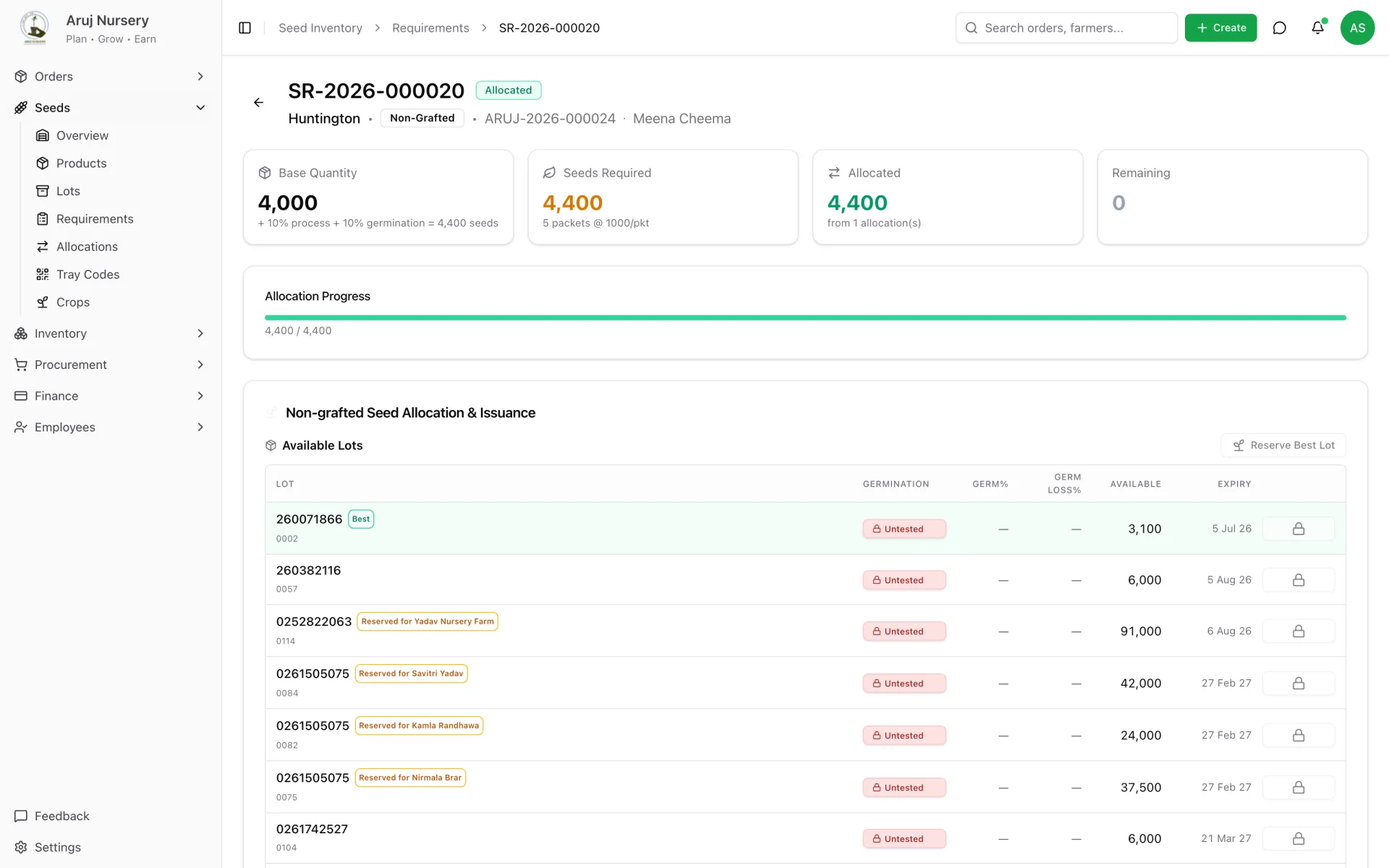Click the green Create button
The height and width of the screenshot is (868, 1389).
[x=1220, y=27]
